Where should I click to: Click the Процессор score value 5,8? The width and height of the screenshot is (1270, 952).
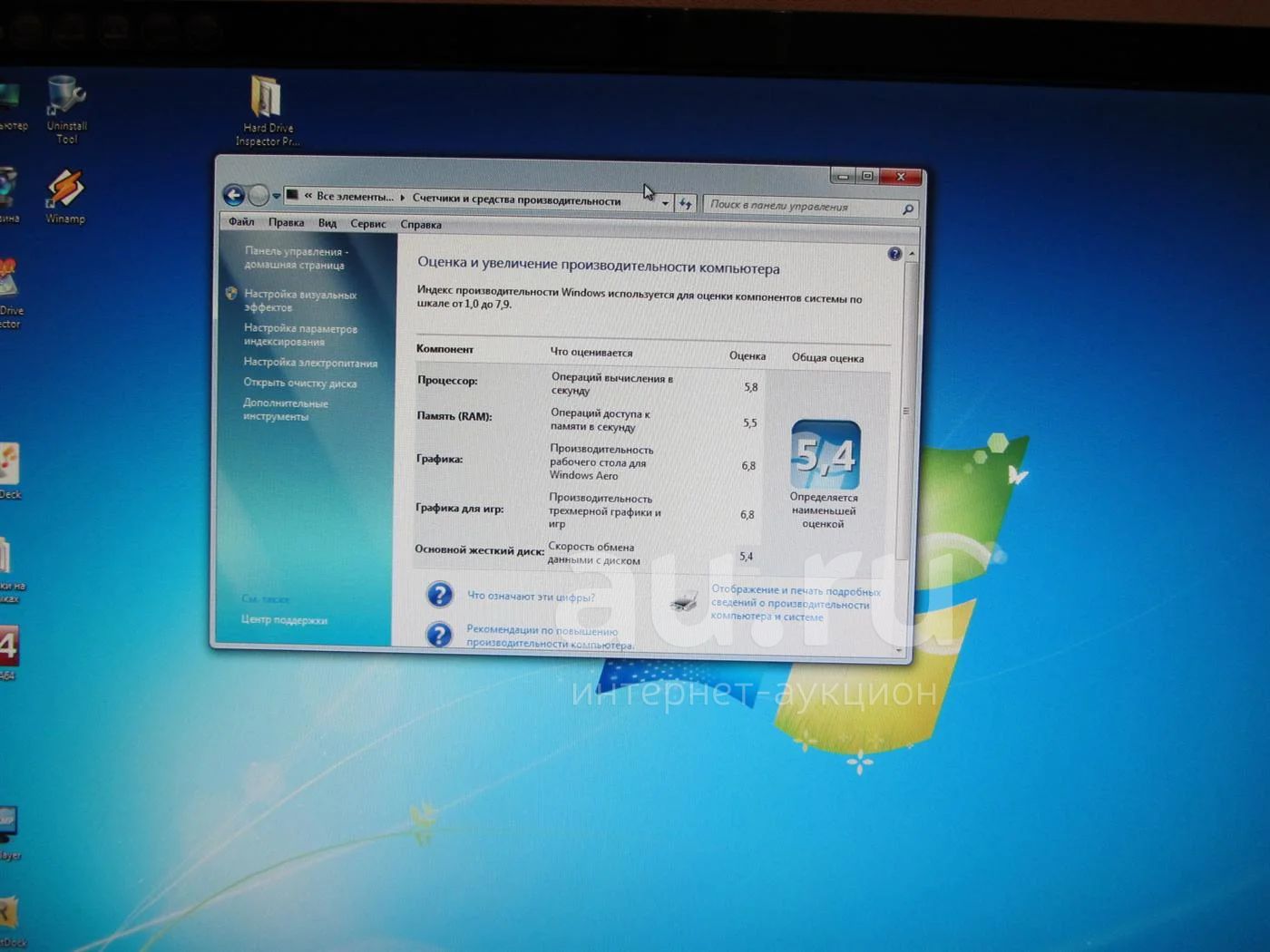click(x=751, y=387)
